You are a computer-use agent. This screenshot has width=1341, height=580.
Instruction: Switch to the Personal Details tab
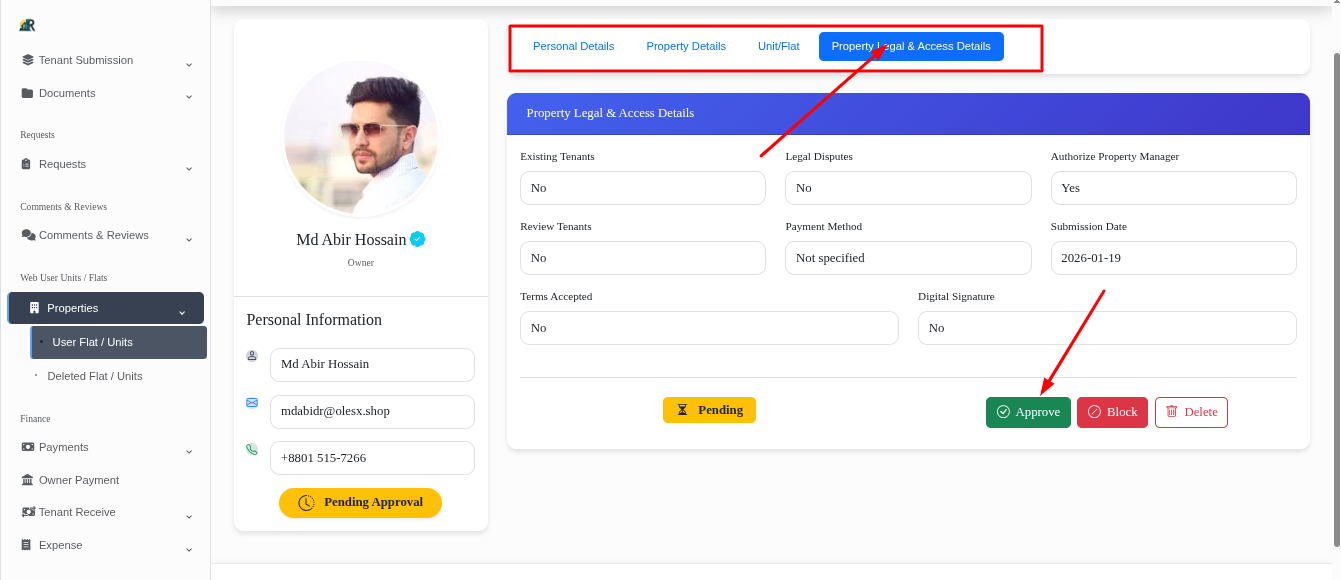click(573, 46)
